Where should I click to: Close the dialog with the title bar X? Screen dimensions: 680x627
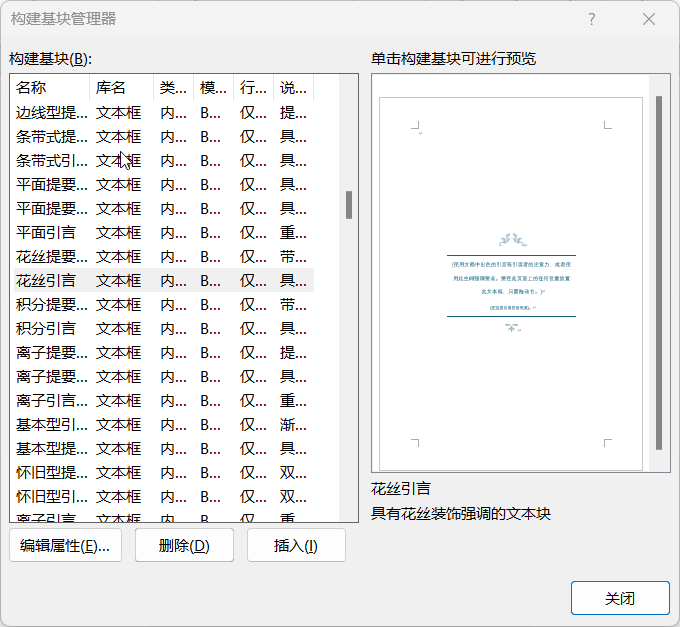coord(649,19)
